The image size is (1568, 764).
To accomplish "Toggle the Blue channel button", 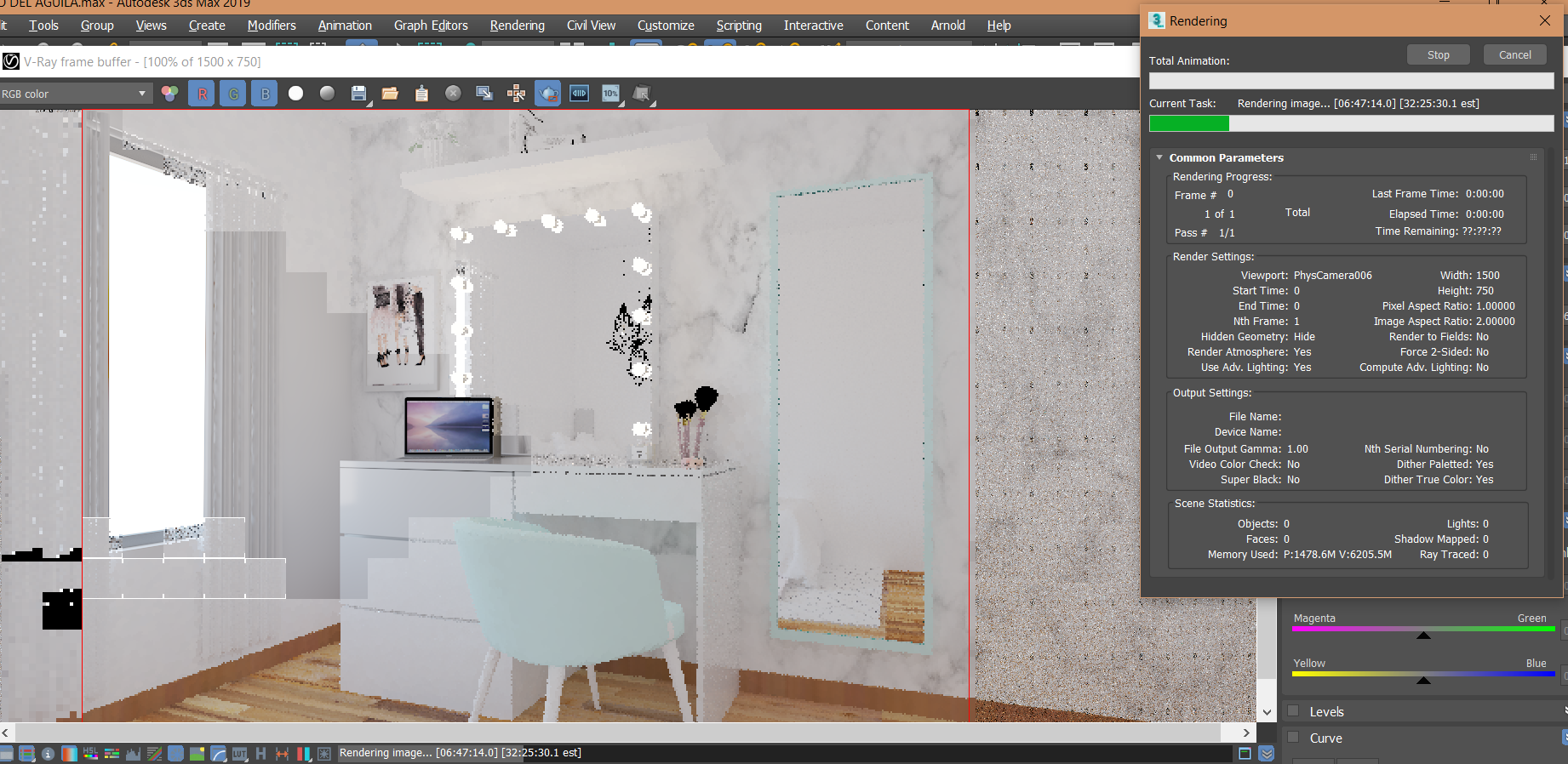I will (x=265, y=94).
